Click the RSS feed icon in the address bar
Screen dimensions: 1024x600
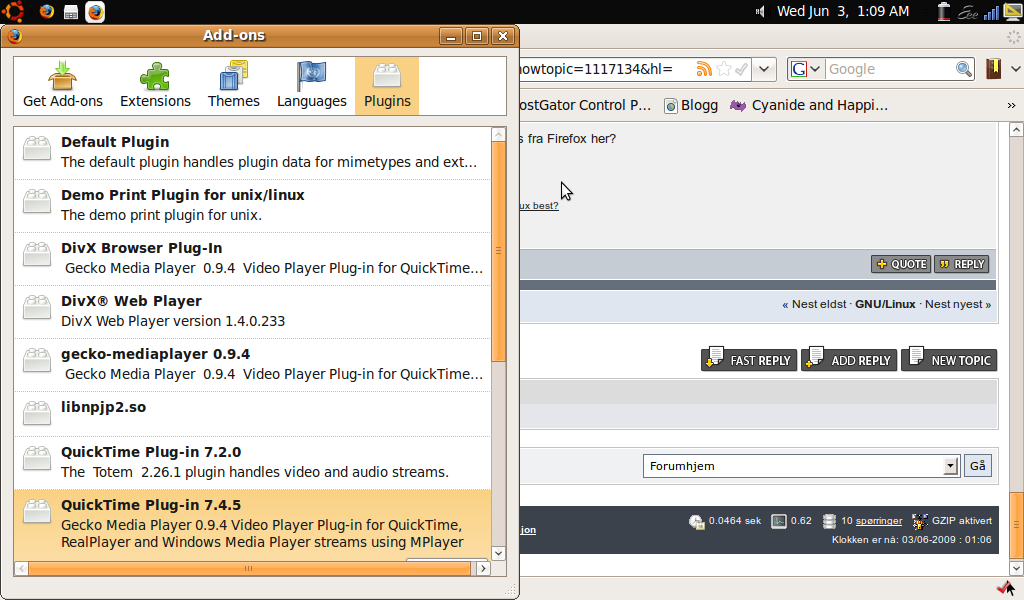coord(703,69)
